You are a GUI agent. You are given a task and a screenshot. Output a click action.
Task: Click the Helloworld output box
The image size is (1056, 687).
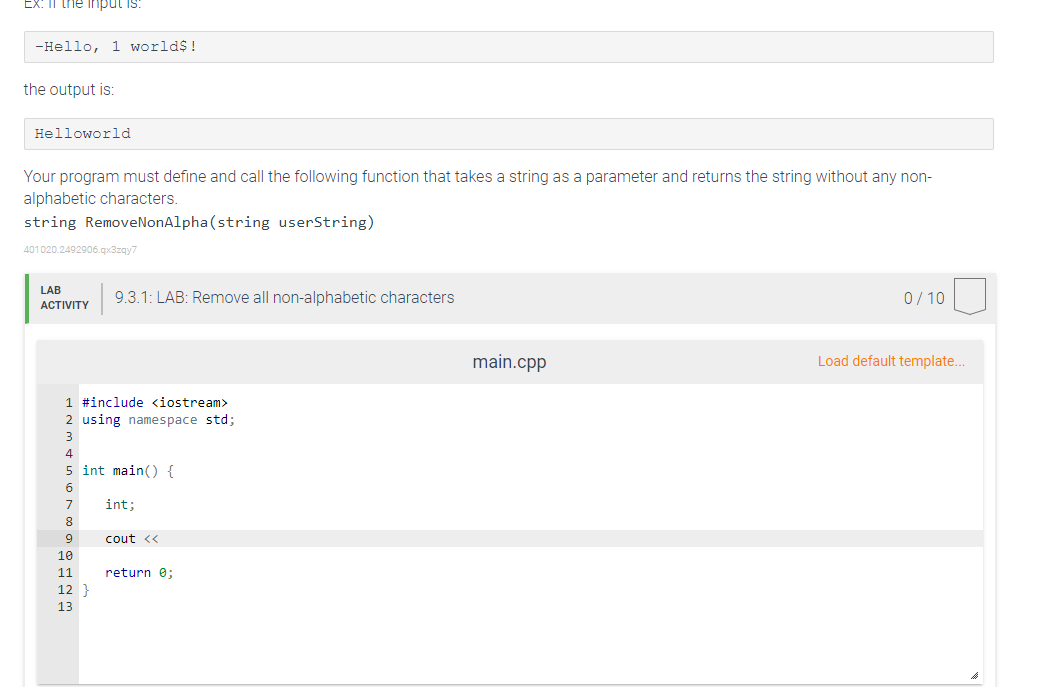(x=508, y=134)
